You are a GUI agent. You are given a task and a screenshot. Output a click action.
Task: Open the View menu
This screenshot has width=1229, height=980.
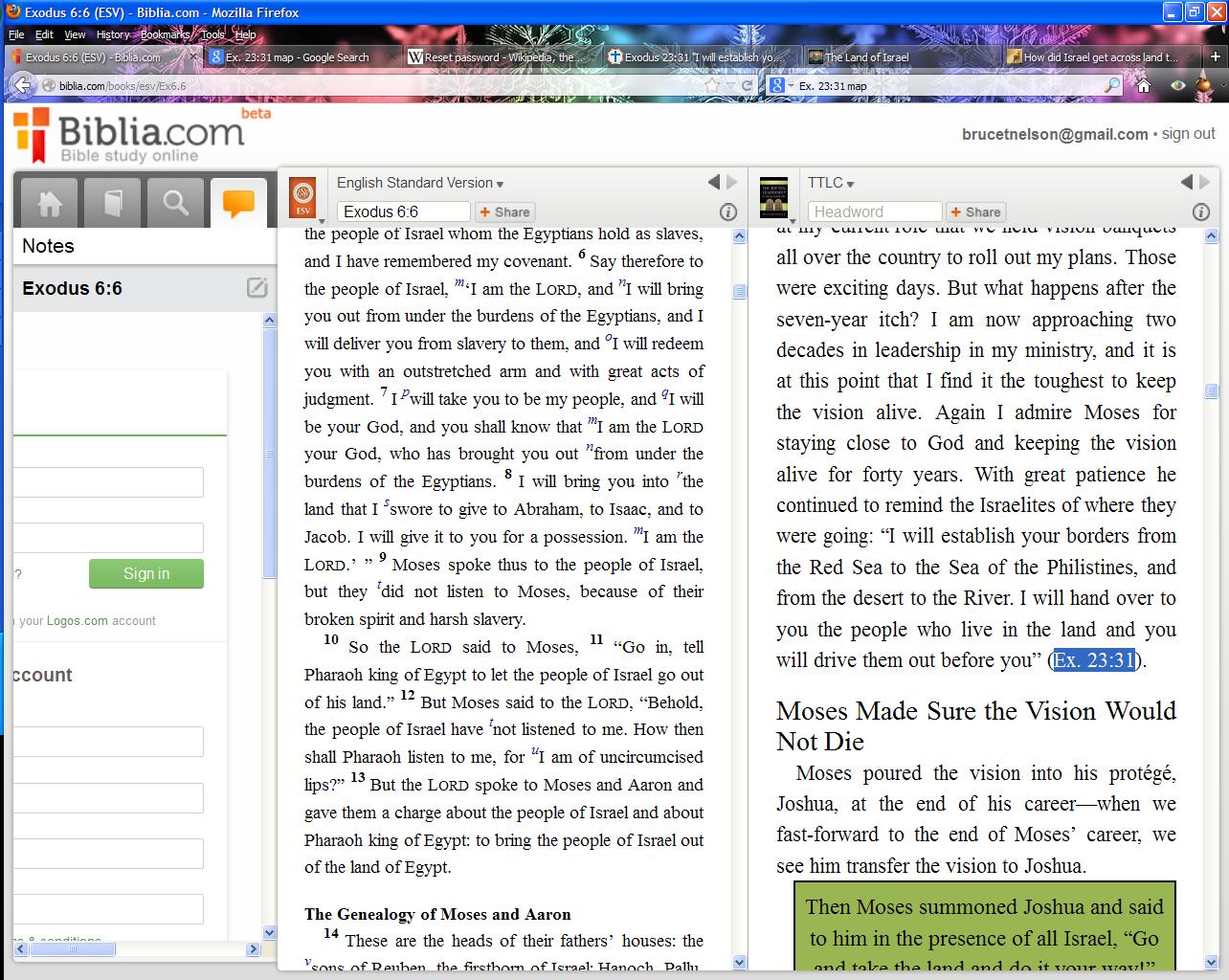tap(75, 34)
